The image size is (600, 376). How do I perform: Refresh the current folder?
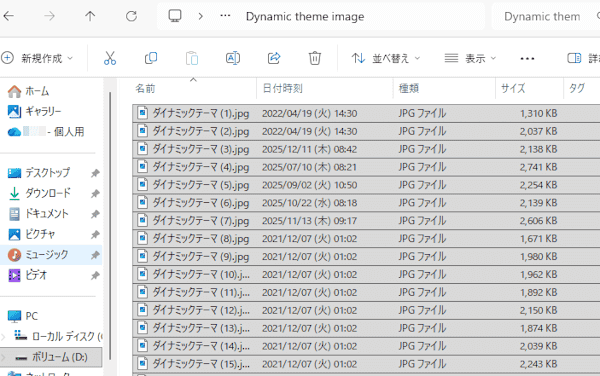pos(131,16)
